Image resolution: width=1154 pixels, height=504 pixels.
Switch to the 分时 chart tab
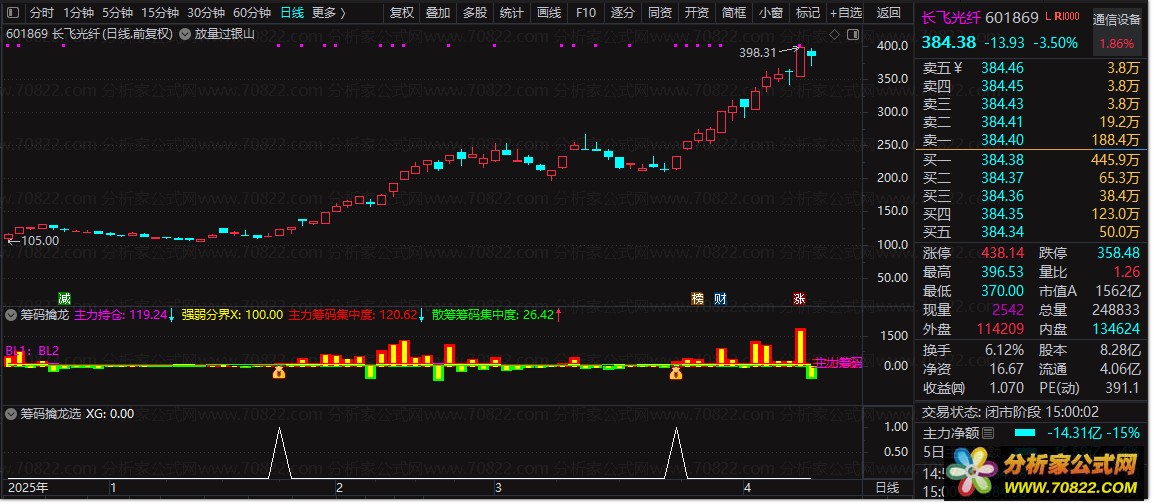pyautogui.click(x=42, y=13)
